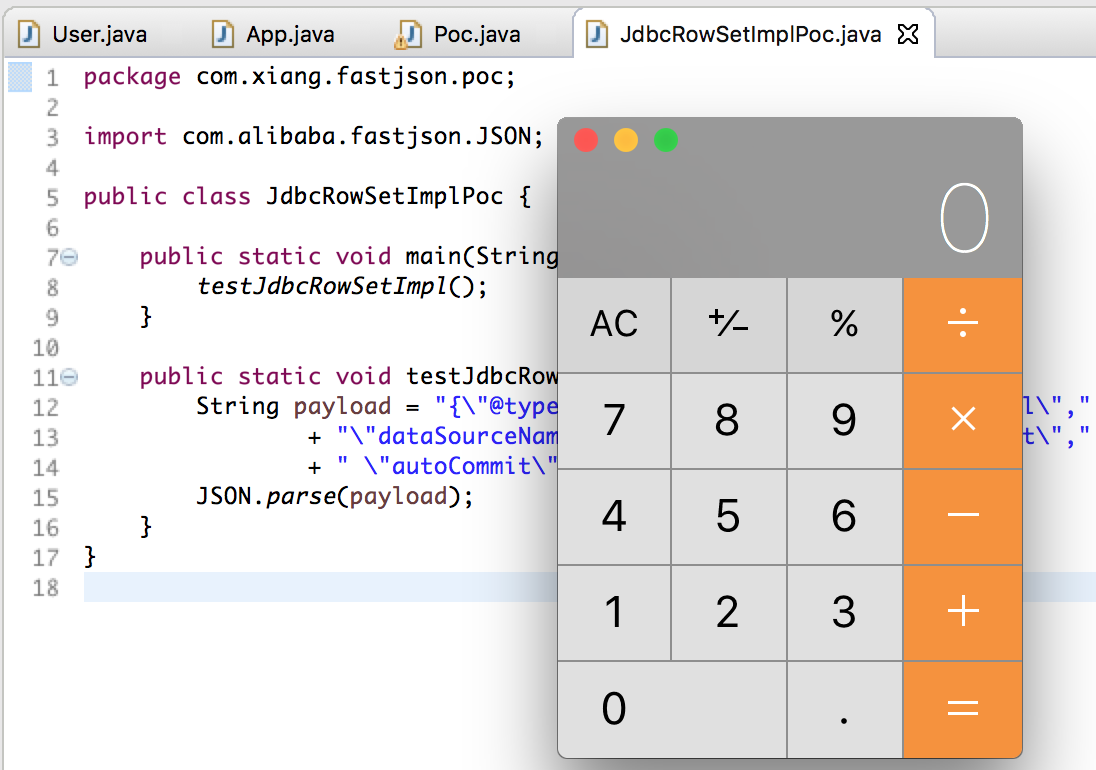Tap the 1 key on Calculator
Viewport: 1096px width, 770px height.
tap(614, 612)
